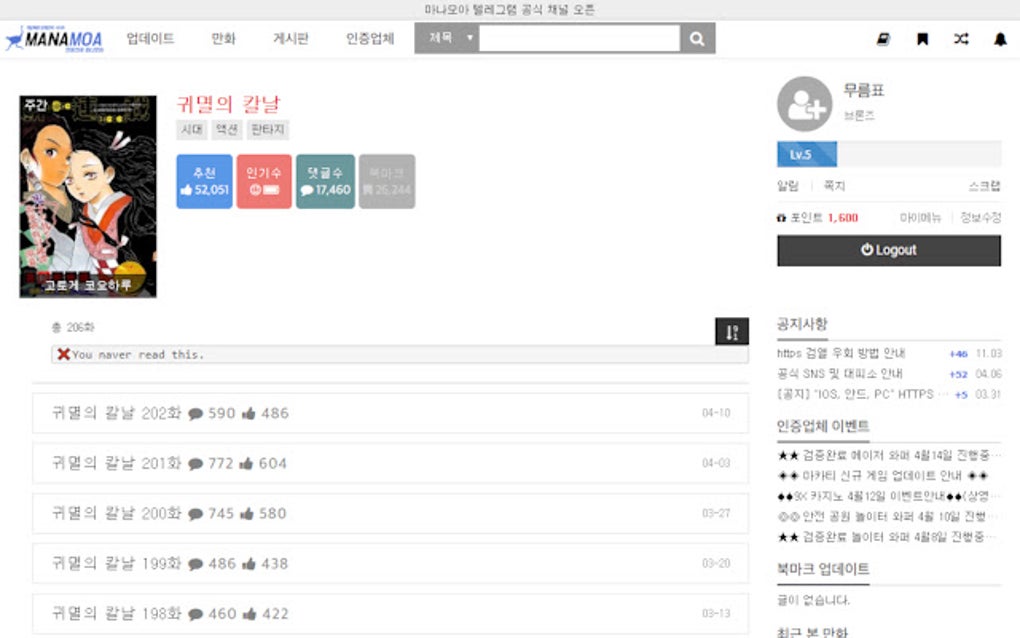Open the book library icon in header
Screen dimensions: 1020x638
click(883, 39)
